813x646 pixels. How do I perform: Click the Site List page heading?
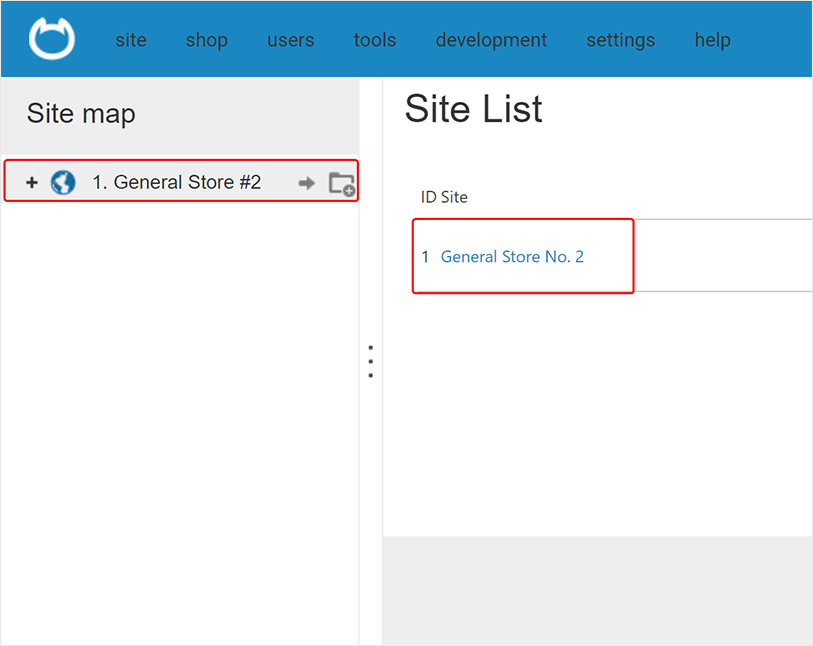(473, 109)
